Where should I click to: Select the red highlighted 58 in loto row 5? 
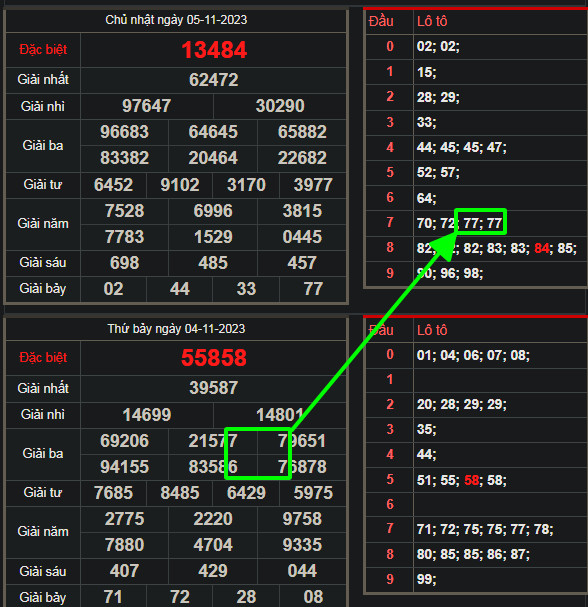tap(471, 480)
